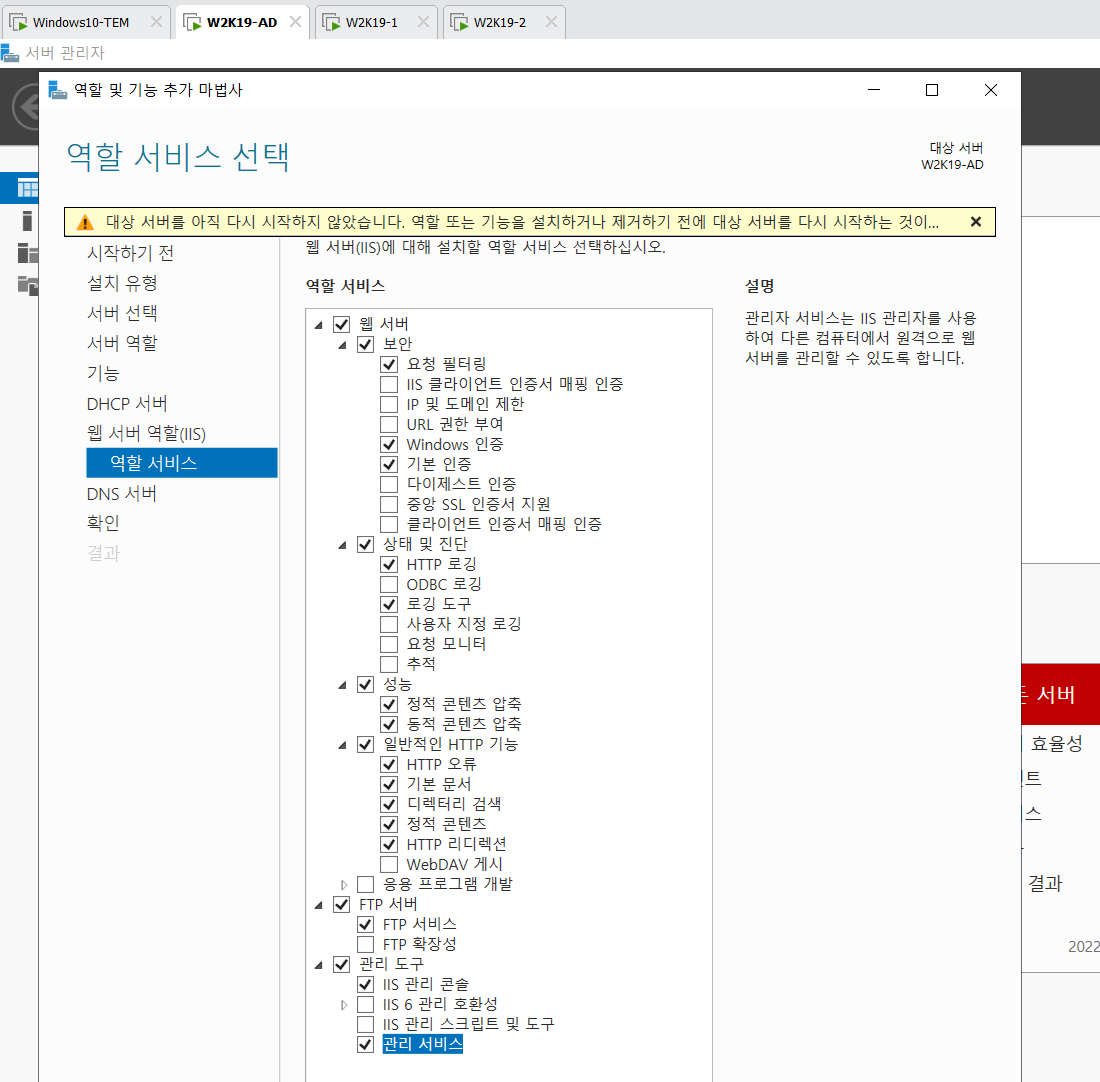Go to 서버 선택 wizard step
Screen dimensions: 1100x1082
[x=122, y=314]
